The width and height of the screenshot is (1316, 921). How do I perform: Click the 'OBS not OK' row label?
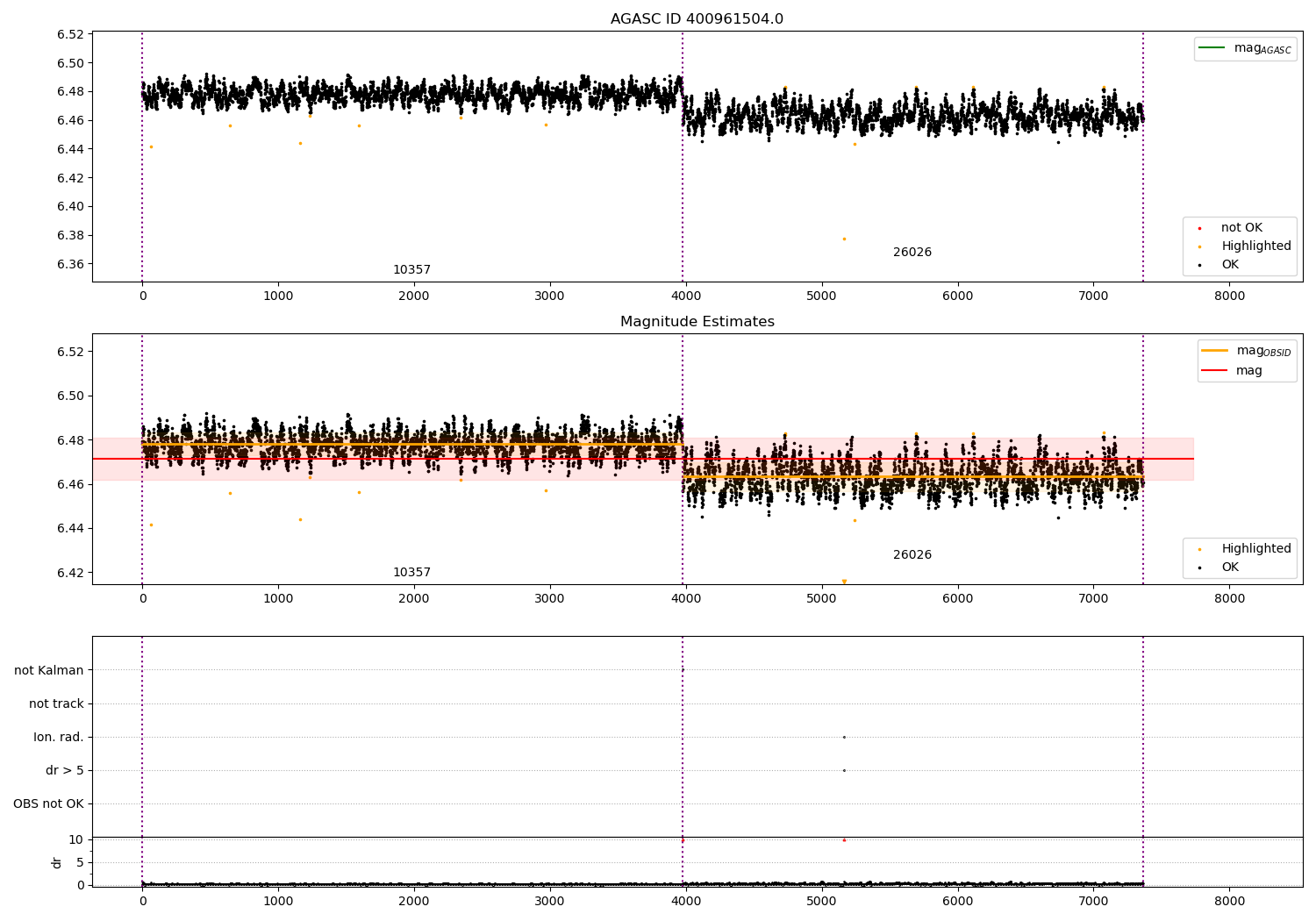click(49, 803)
